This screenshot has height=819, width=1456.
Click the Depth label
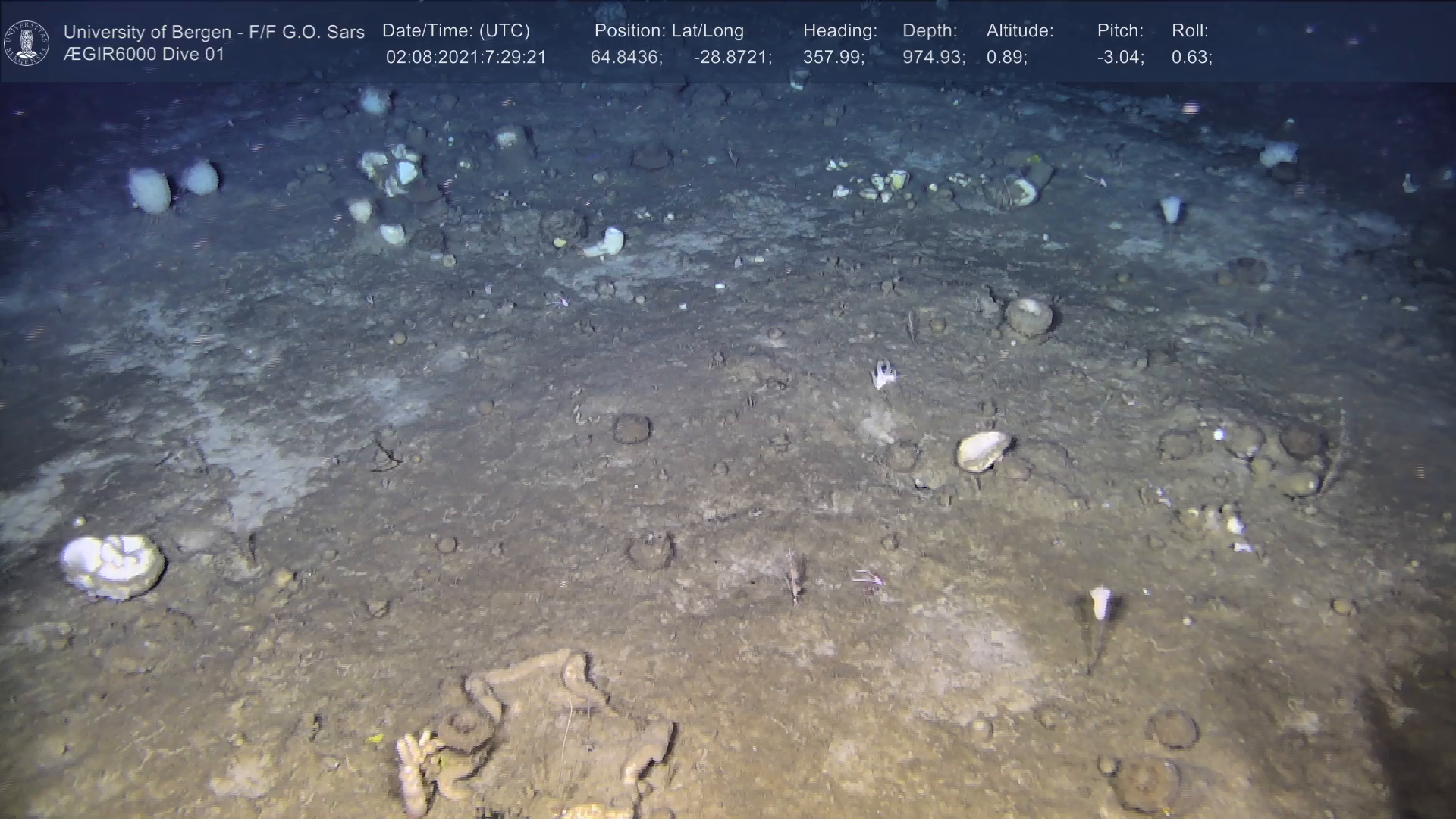point(930,31)
